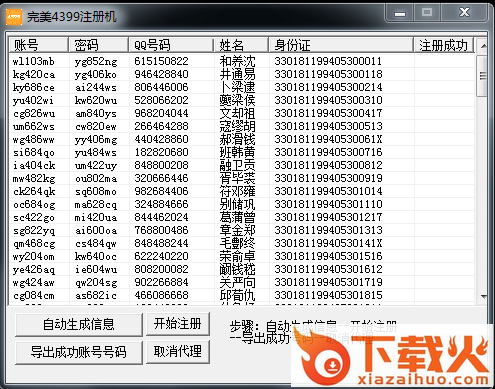This screenshot has width=495, height=389.
Task: Click name cell 和养沈
Action: [237, 61]
